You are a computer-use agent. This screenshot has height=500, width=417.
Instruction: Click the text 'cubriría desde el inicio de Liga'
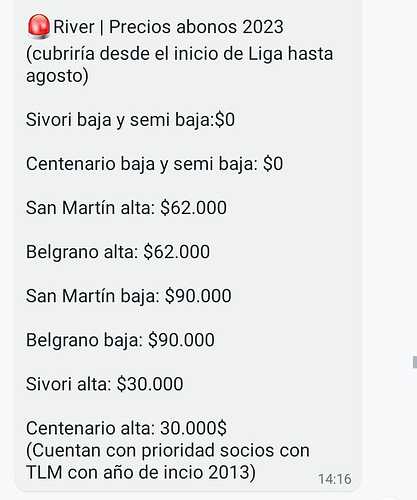tap(155, 54)
